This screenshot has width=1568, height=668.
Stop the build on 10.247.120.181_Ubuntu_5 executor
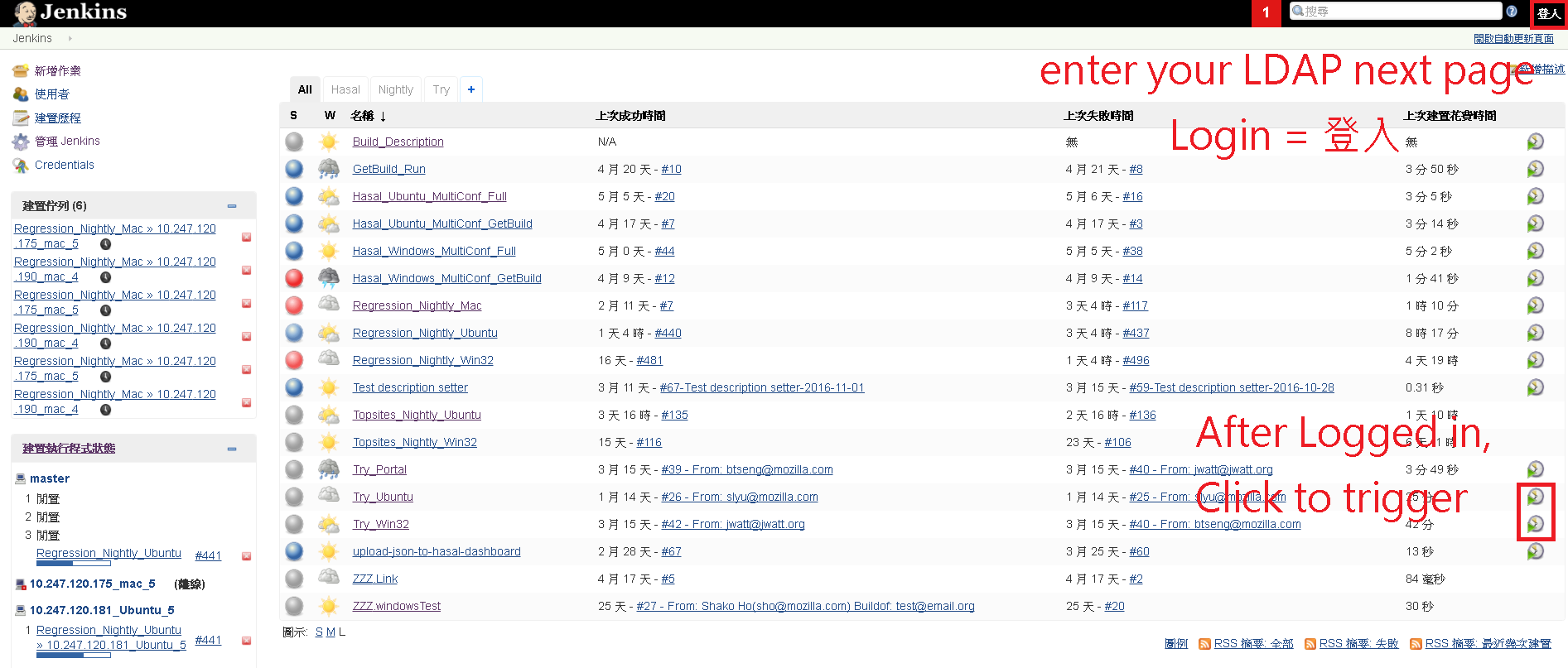pos(246,641)
